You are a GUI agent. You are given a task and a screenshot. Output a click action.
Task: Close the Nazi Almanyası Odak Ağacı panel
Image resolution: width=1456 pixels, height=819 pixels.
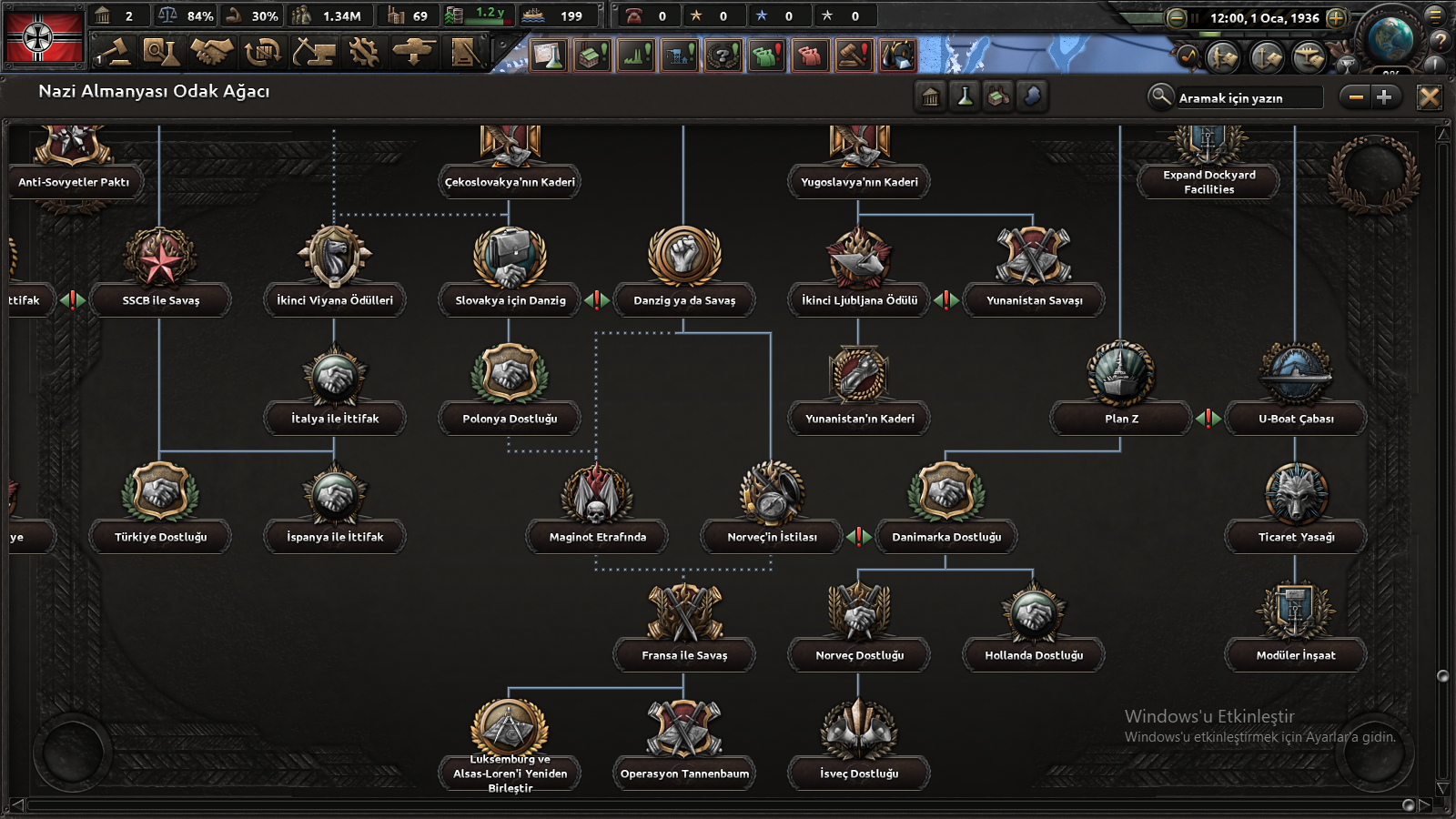coord(1430,96)
